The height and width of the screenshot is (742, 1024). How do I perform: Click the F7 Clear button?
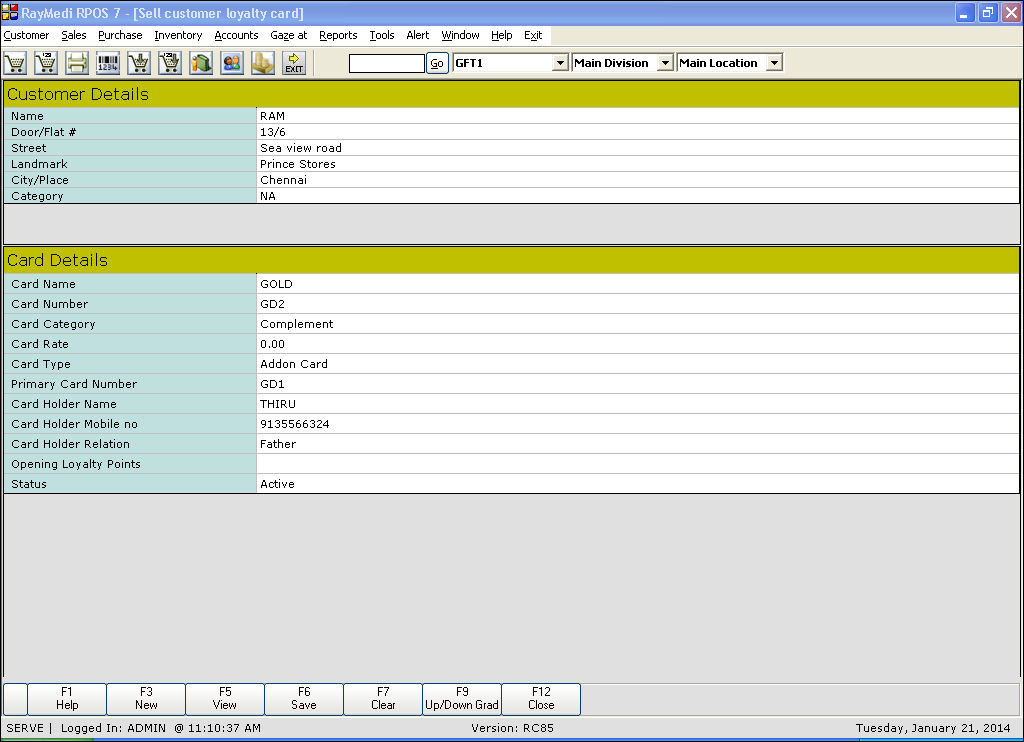coord(383,698)
